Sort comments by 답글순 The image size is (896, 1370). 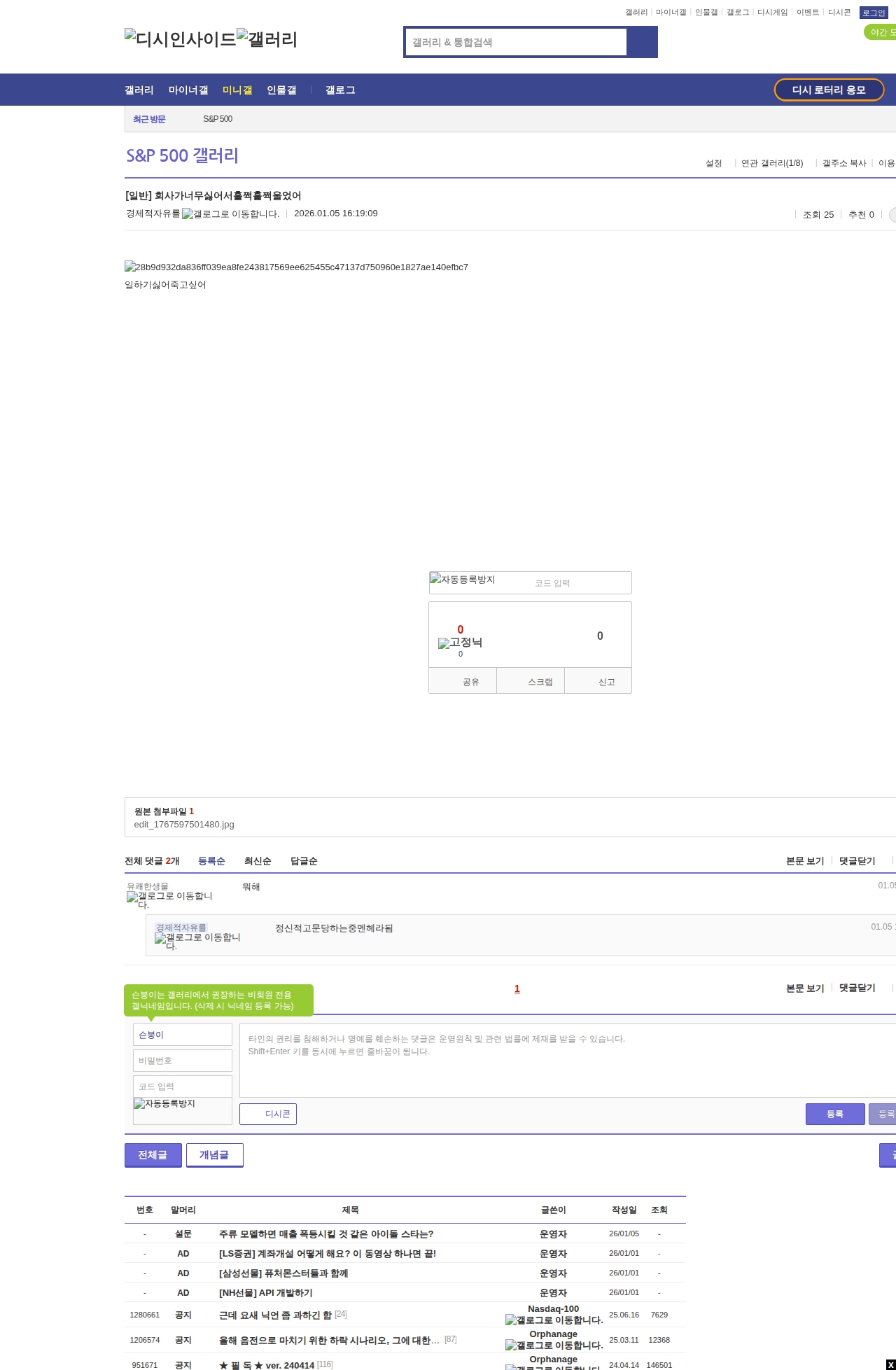[304, 861]
